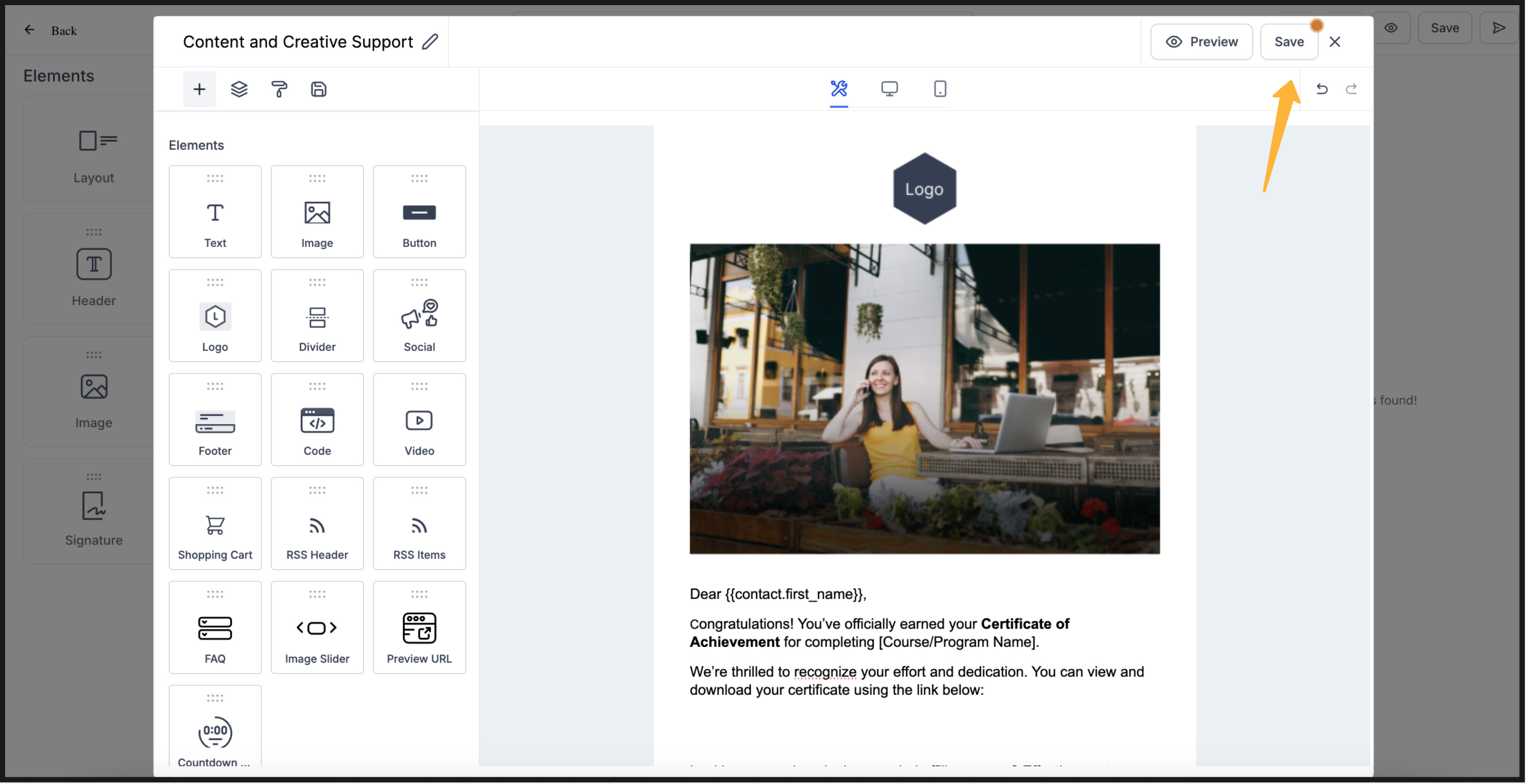Screen dimensions: 1526x784
Task: Switch to desktop preview mode
Action: (x=889, y=89)
